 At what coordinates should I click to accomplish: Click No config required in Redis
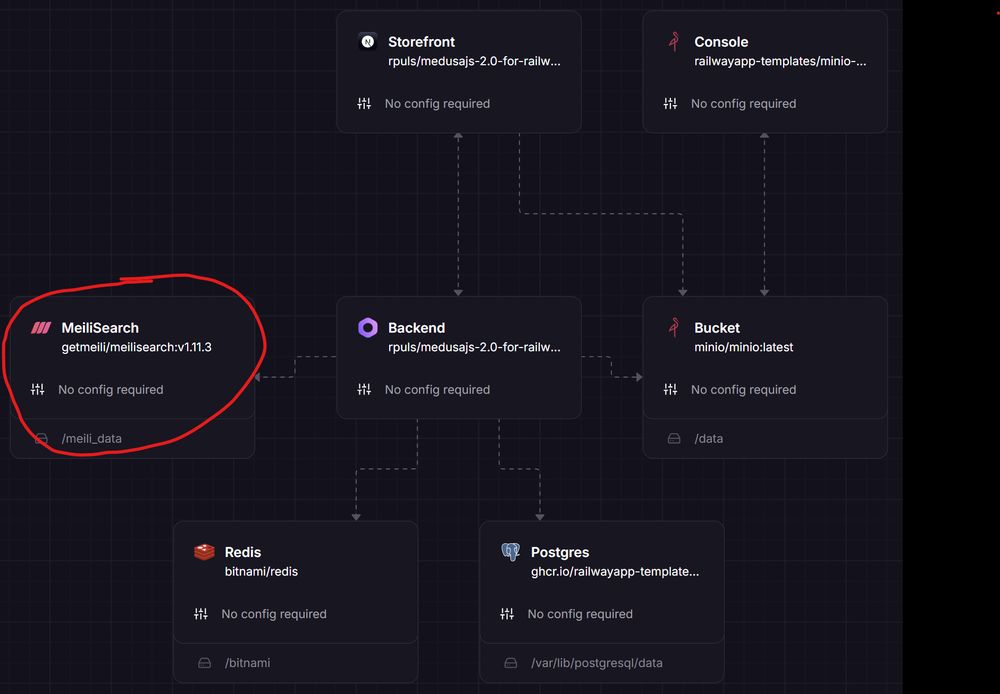coord(274,614)
